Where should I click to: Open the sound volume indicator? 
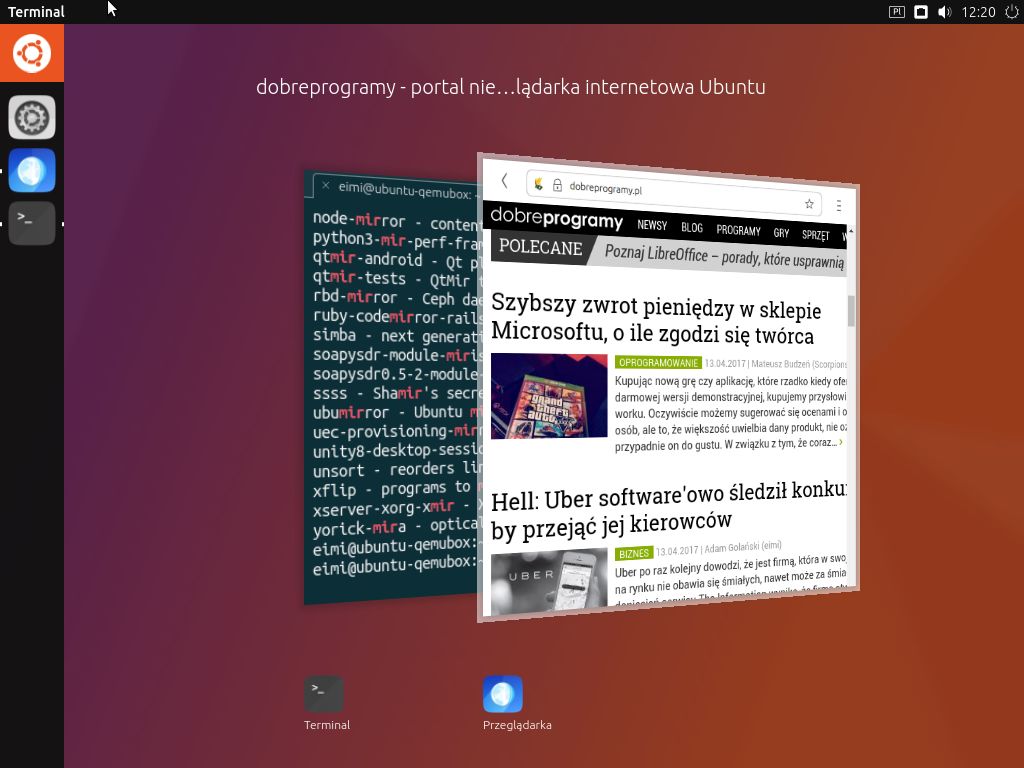[x=944, y=12]
